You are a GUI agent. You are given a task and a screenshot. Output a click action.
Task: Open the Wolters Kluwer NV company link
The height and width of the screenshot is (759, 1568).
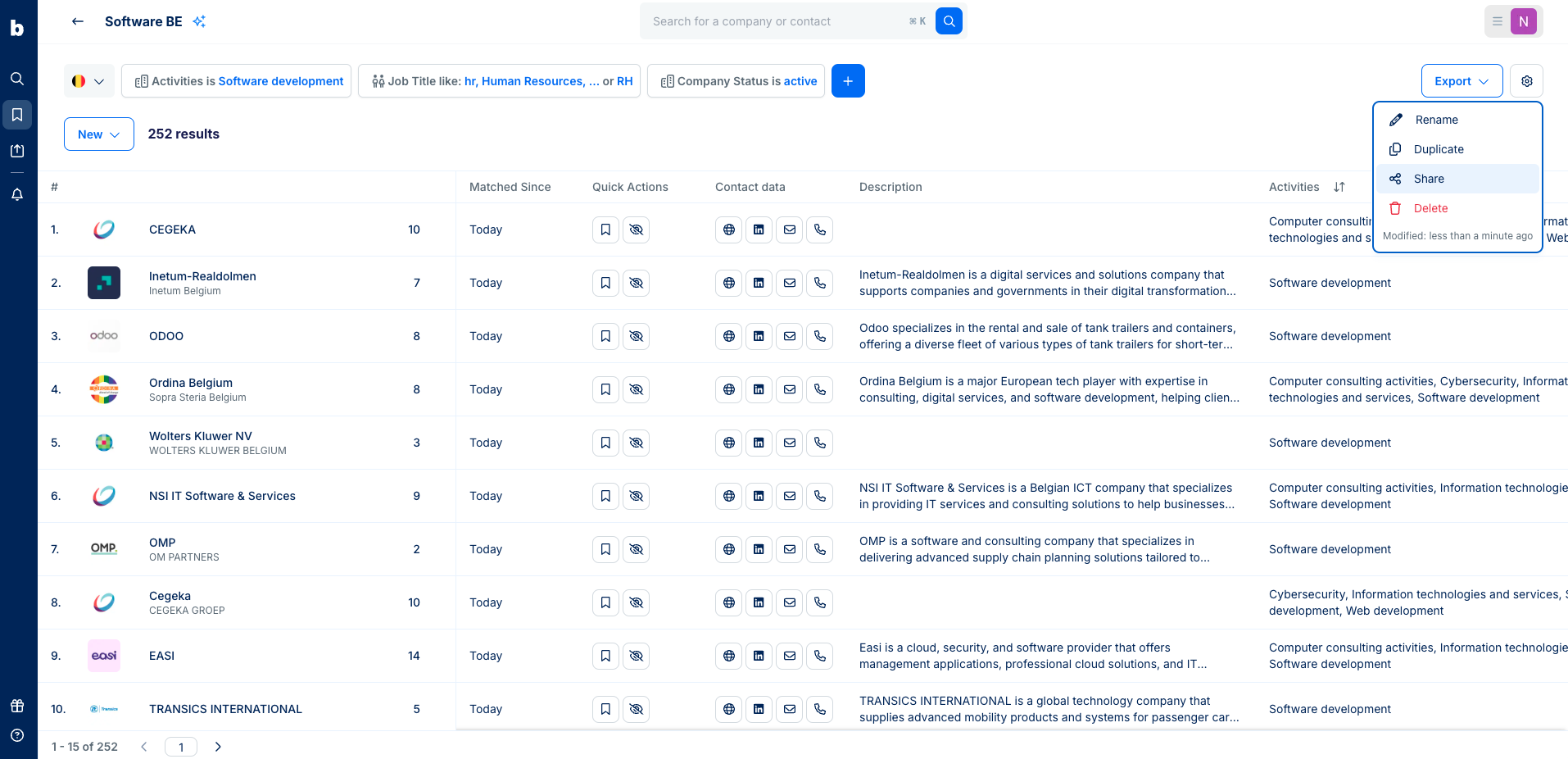pos(201,436)
